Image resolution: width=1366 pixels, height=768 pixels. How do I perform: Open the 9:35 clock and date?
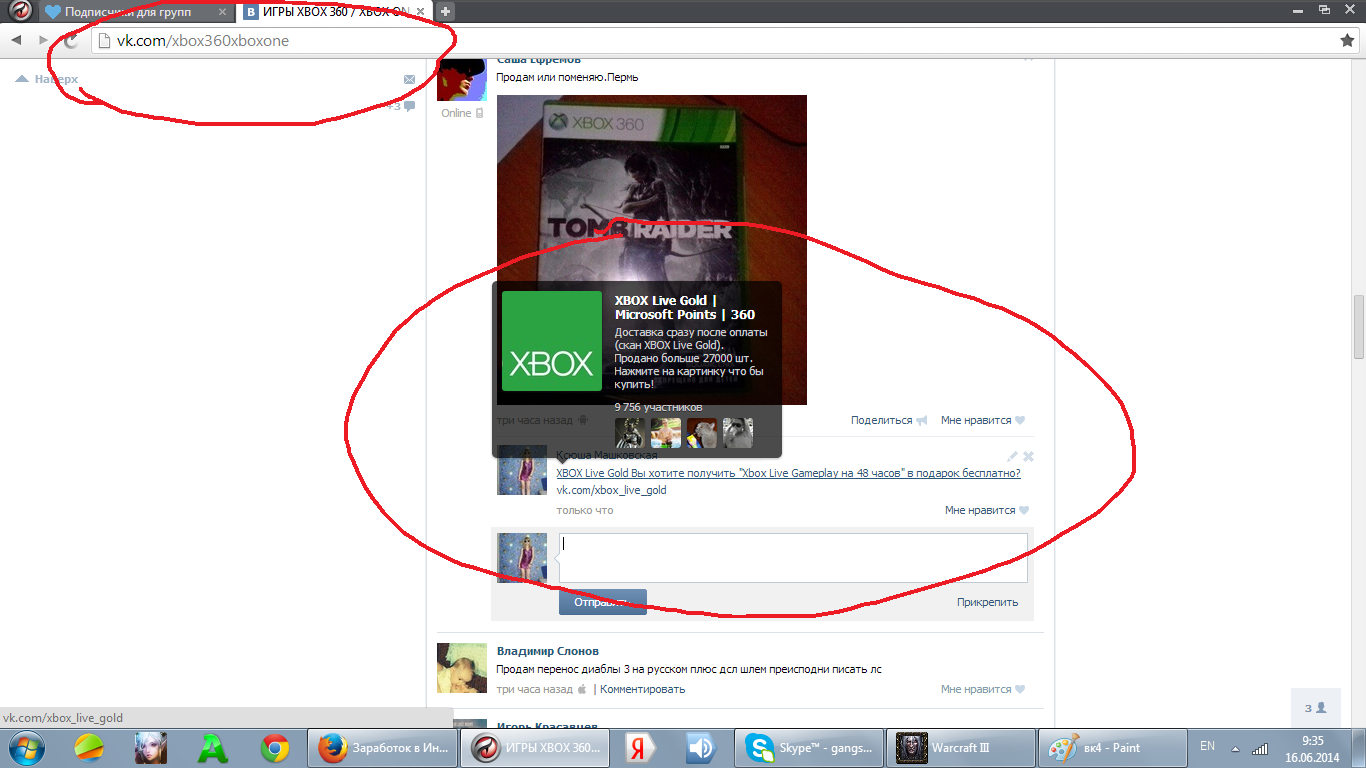coord(1313,748)
